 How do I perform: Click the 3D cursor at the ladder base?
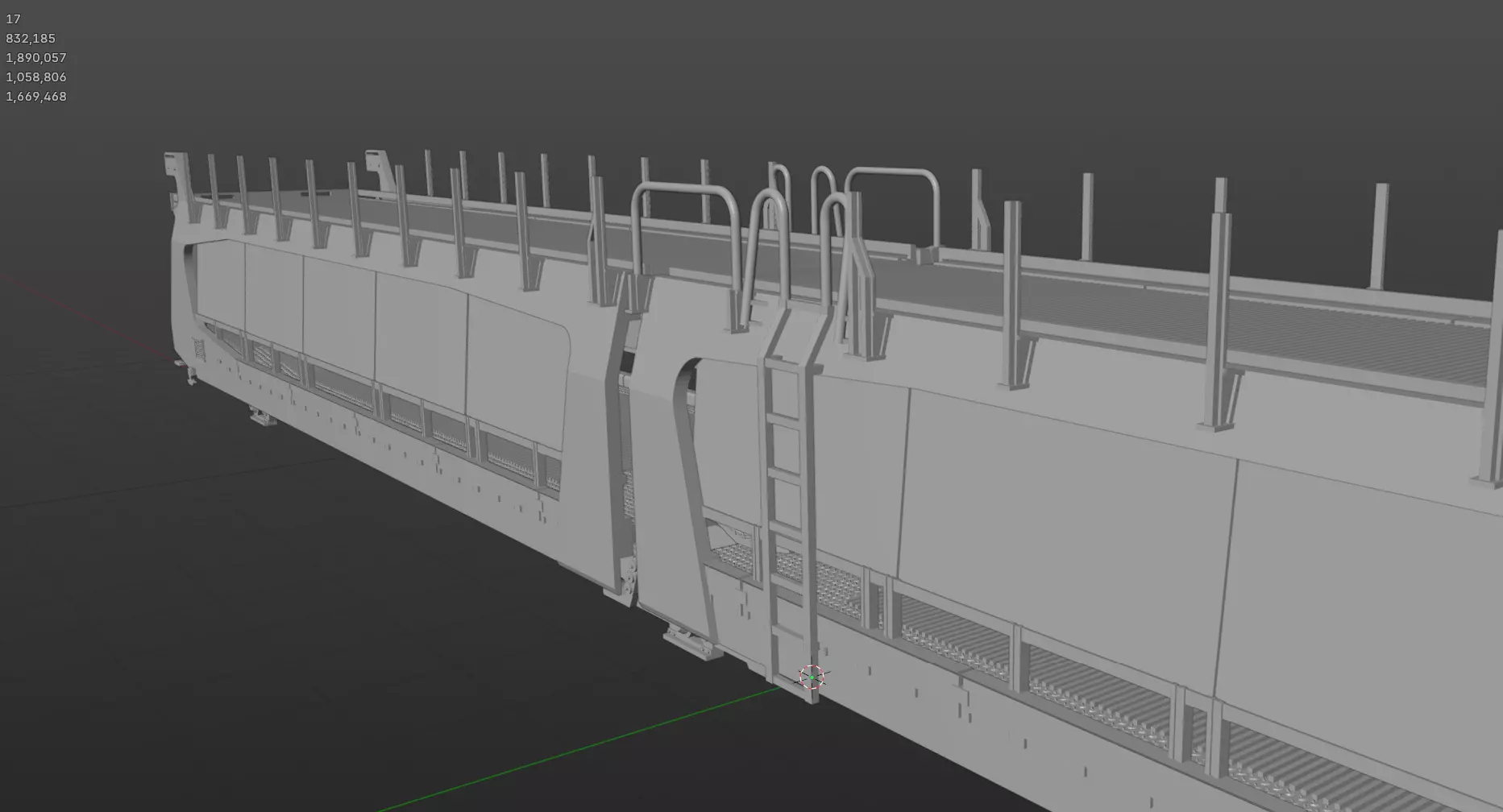(812, 677)
